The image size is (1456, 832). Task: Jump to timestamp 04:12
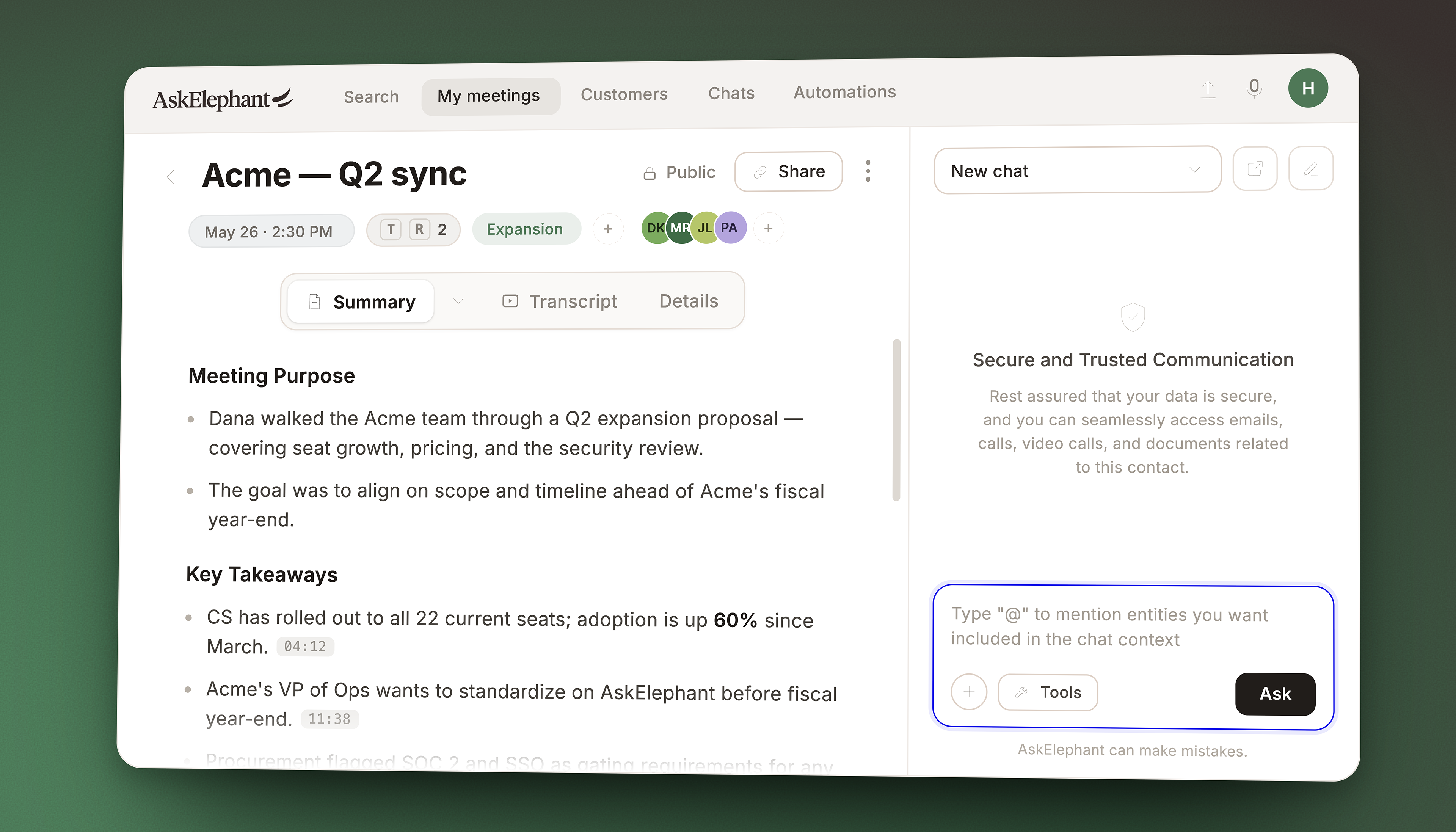306,647
